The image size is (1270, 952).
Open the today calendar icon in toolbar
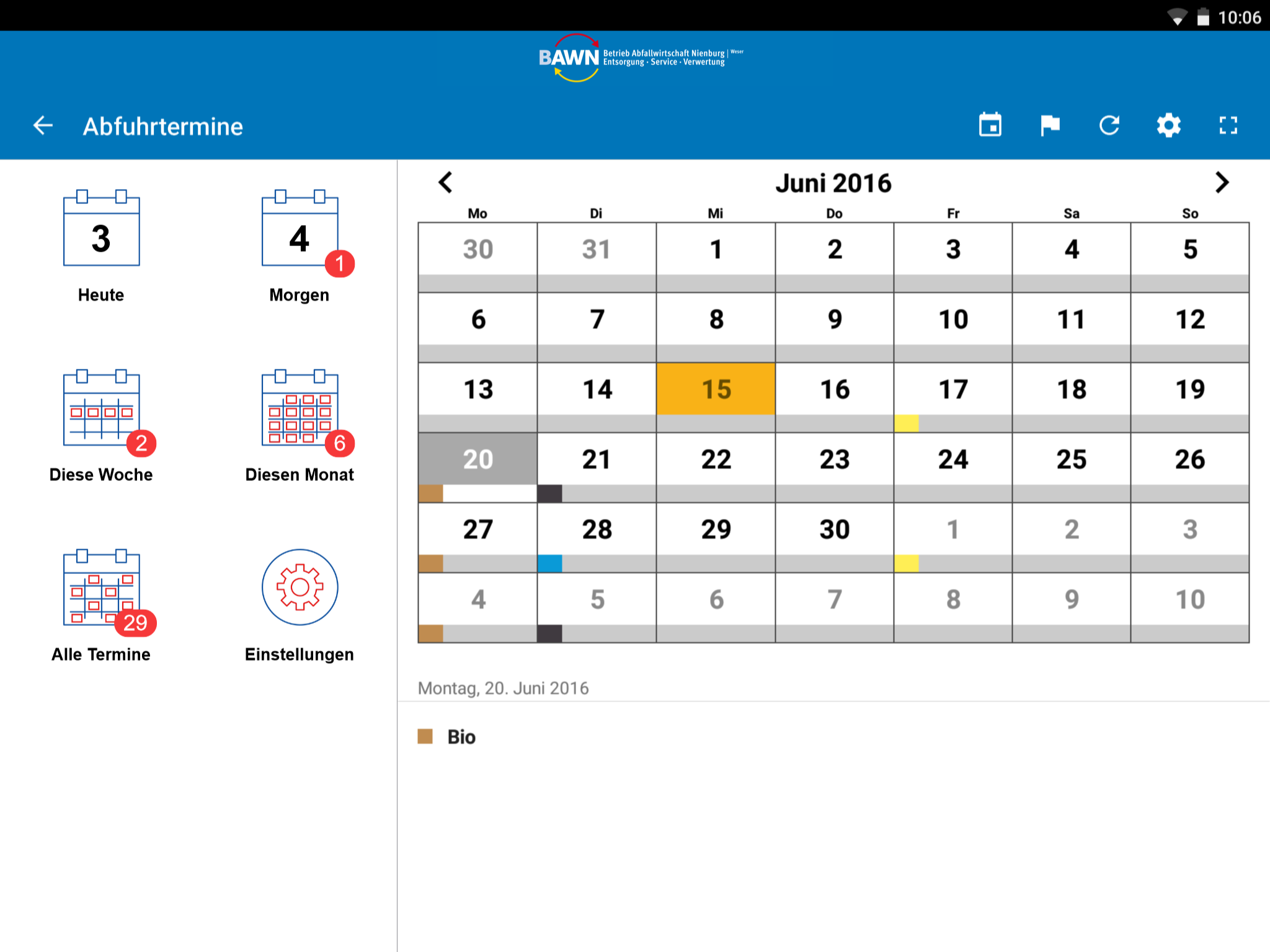(x=990, y=126)
